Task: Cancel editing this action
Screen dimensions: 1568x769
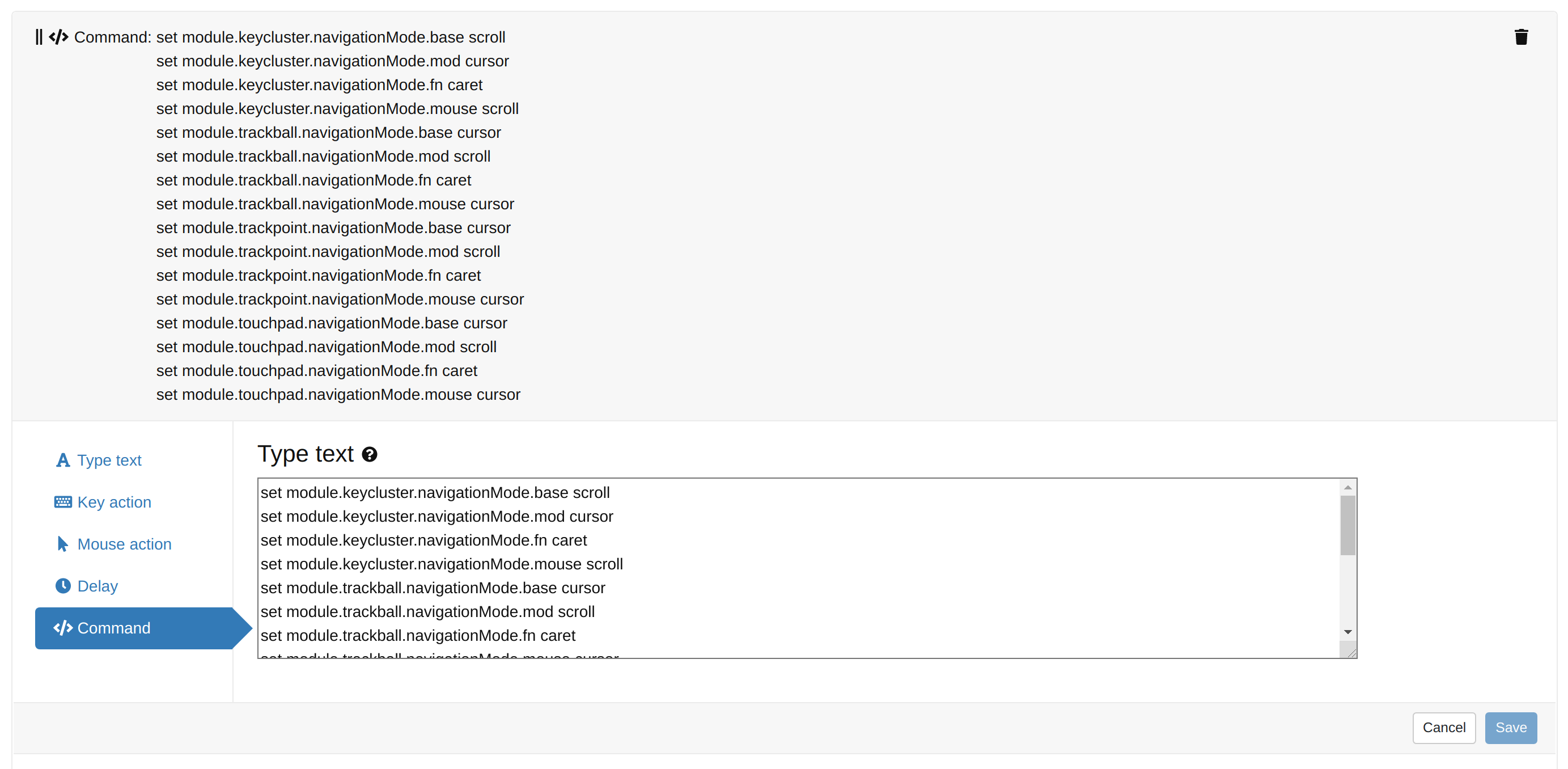Action: pyautogui.click(x=1444, y=728)
